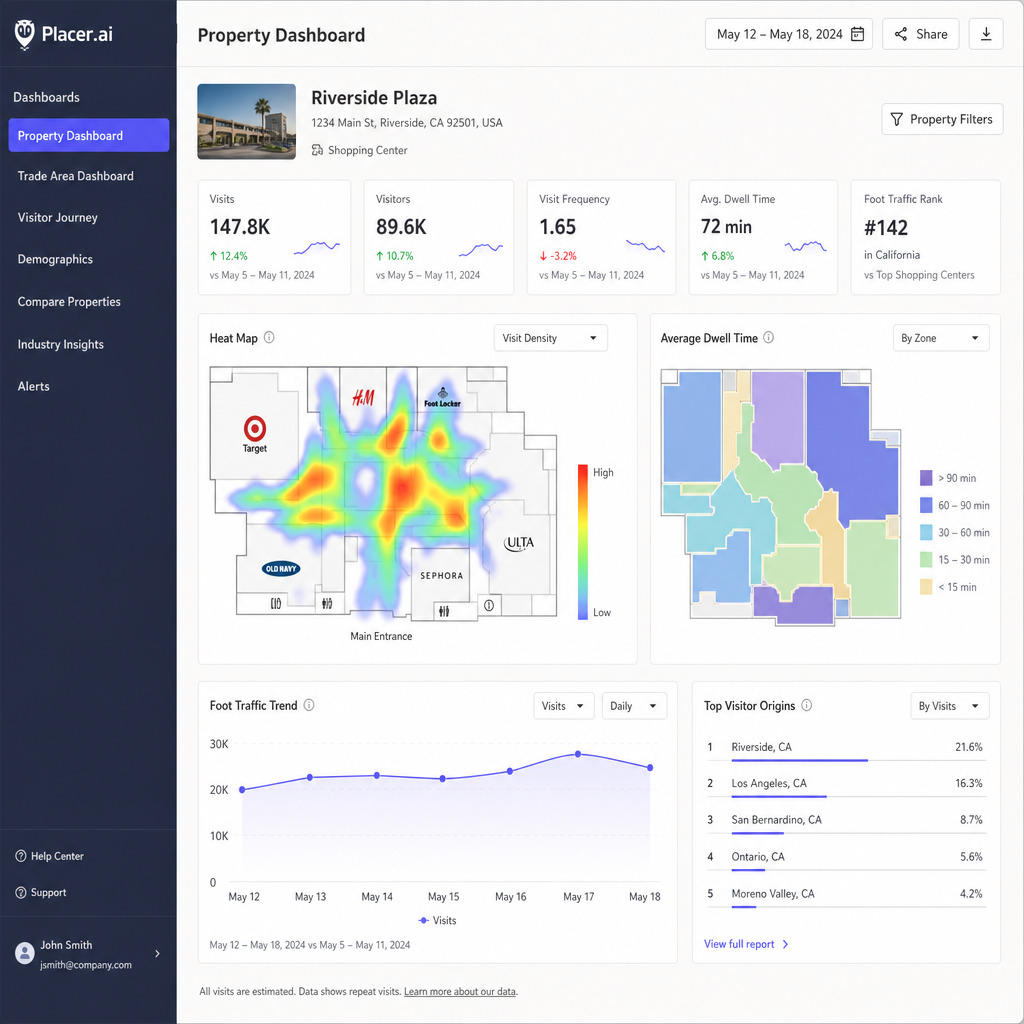The image size is (1024, 1024).
Task: Click the Target logo on heat map
Action: [x=255, y=434]
